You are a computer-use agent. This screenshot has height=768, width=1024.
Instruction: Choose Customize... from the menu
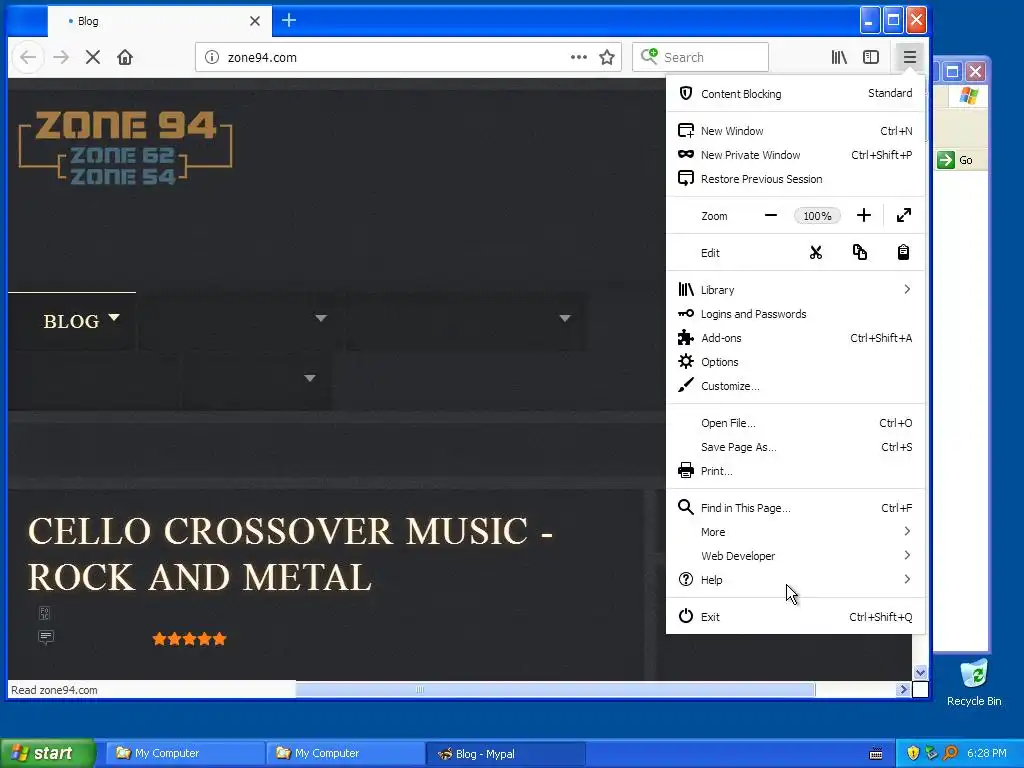pos(795,386)
